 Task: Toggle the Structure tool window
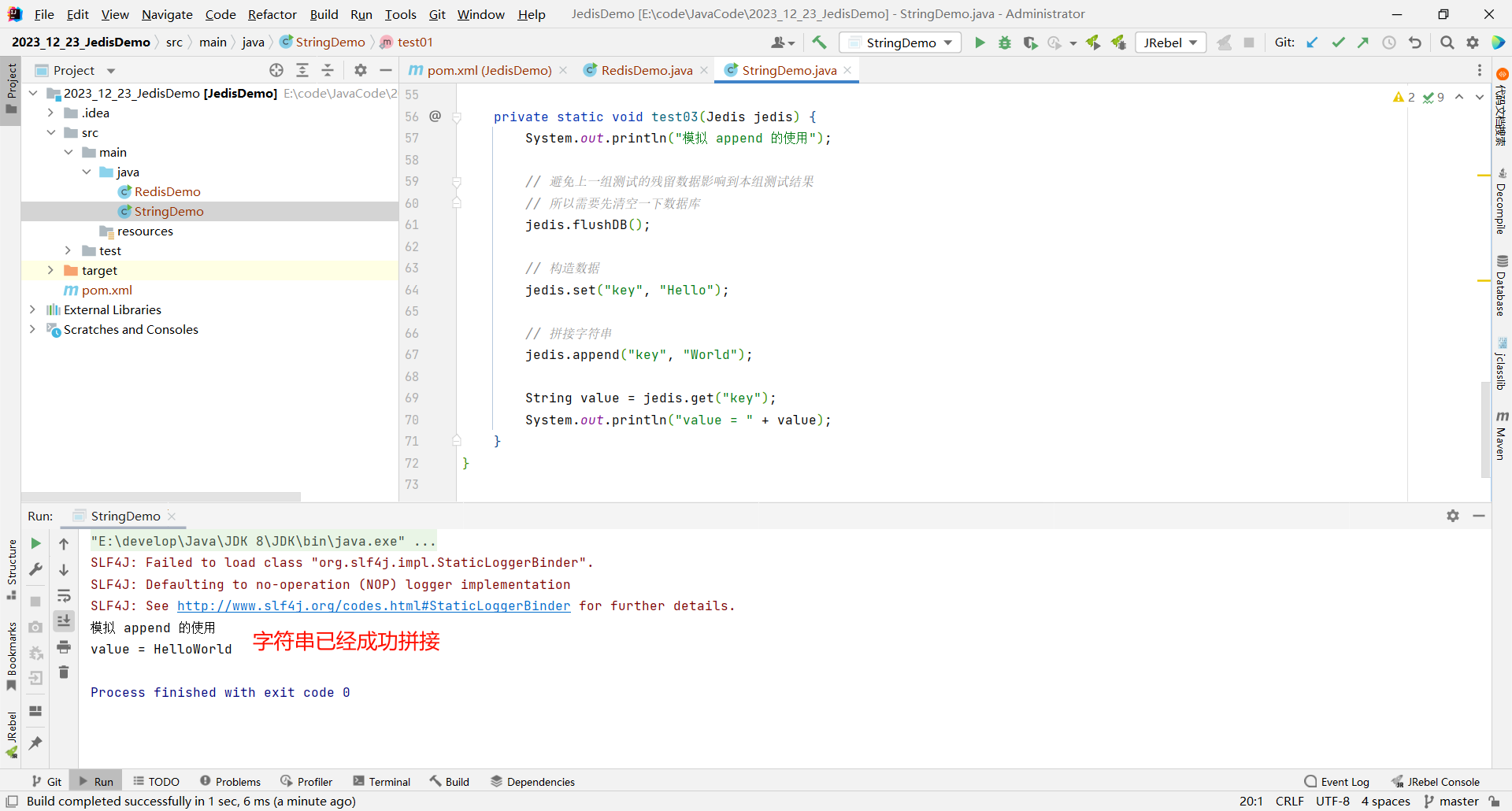[x=11, y=569]
